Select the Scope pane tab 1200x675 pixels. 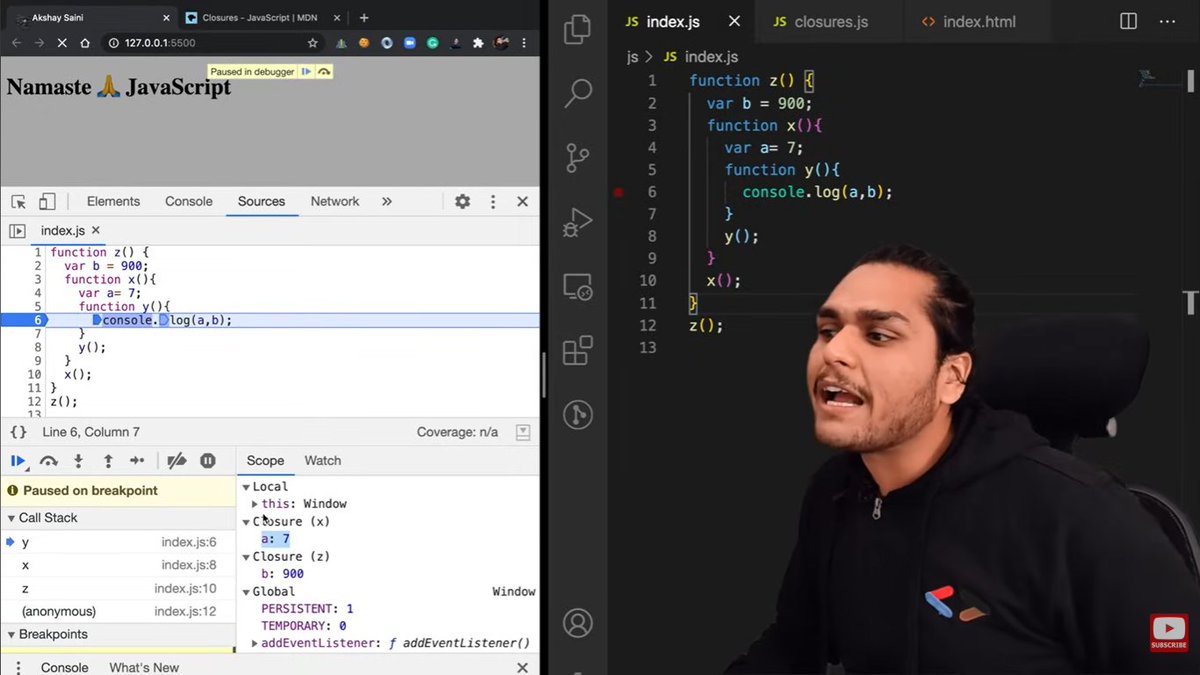(x=265, y=461)
